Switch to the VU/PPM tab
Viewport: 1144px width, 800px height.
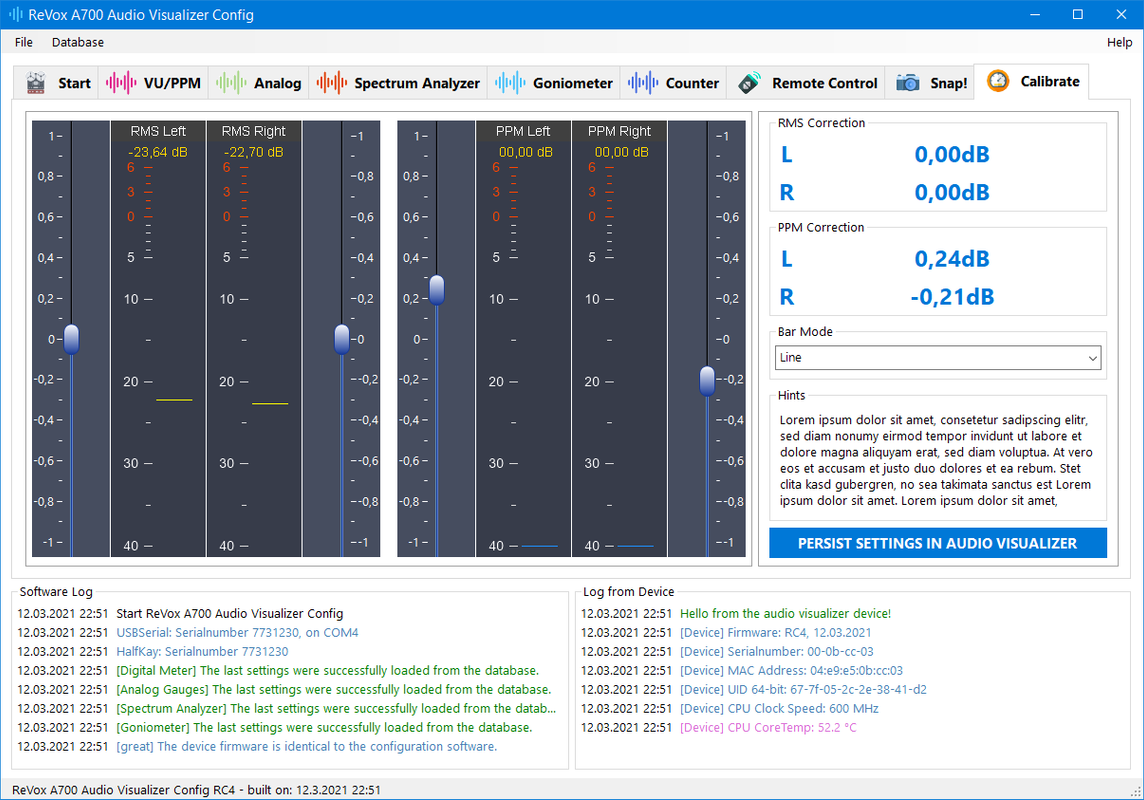pos(153,83)
